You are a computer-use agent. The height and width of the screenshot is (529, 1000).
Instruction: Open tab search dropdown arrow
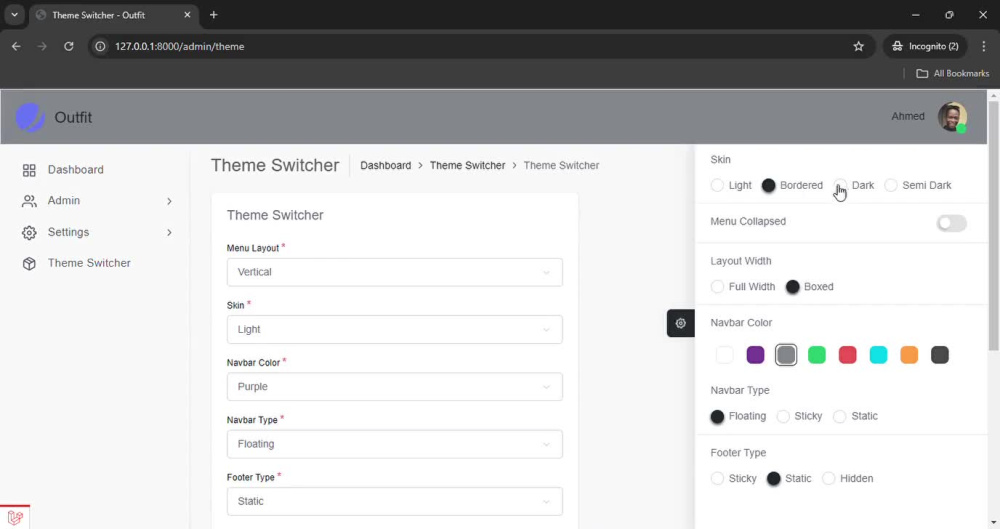pyautogui.click(x=14, y=15)
